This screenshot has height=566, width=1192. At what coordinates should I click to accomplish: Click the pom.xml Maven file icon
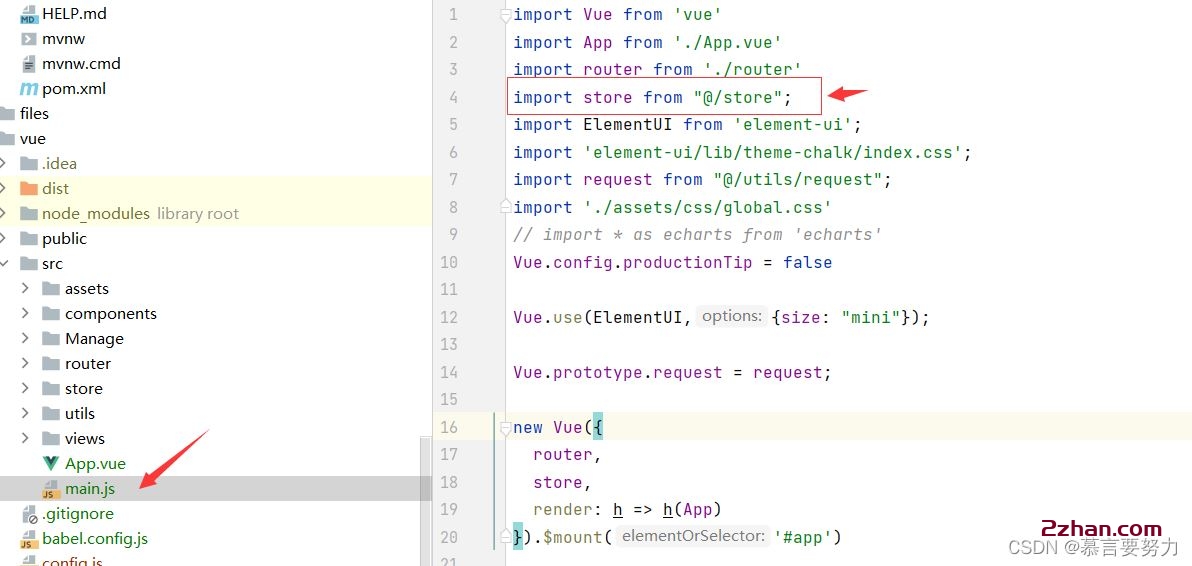[x=29, y=89]
